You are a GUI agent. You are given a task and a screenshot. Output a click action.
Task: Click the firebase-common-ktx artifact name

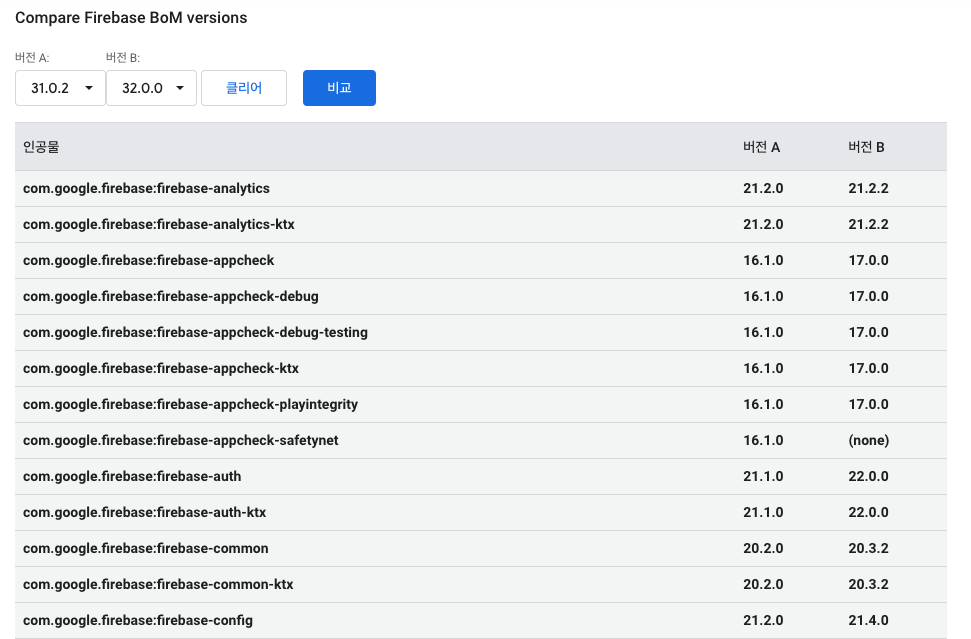click(158, 584)
